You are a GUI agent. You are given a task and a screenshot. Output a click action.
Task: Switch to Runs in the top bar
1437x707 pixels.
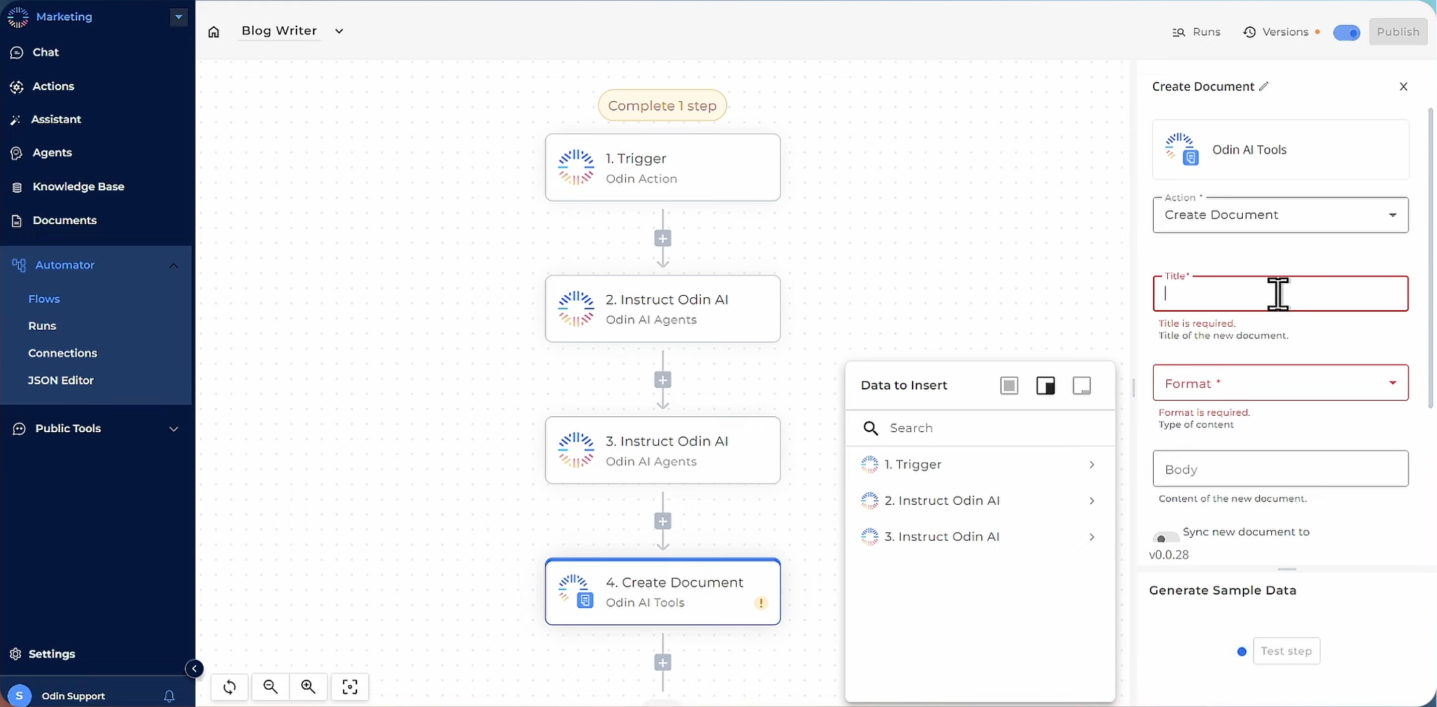pyautogui.click(x=1197, y=31)
